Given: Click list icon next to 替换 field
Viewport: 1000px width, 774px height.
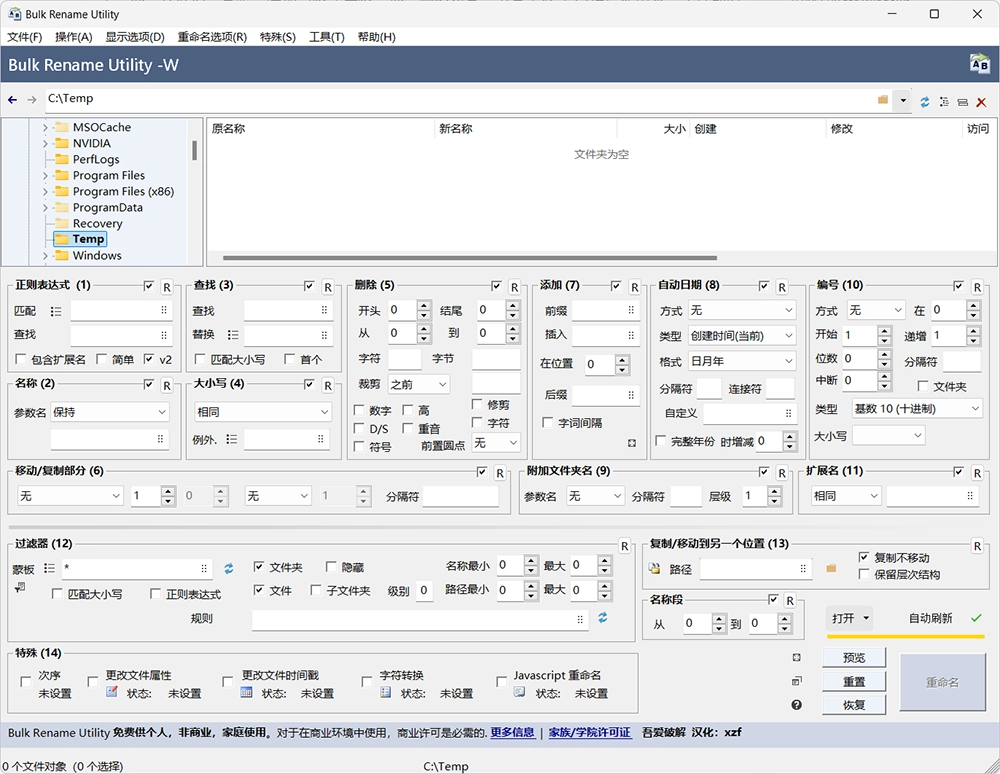Looking at the screenshot, I should (x=233, y=335).
